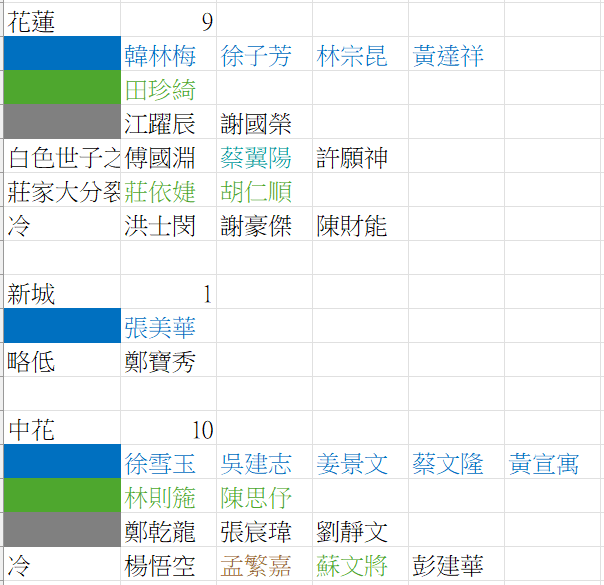Select the name 張宸瑋
Screen dimensions: 604x585
(x=256, y=531)
